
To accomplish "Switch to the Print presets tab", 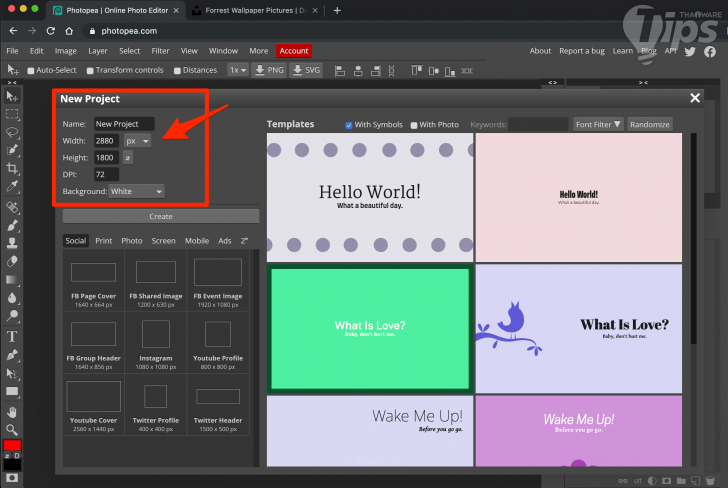I will click(103, 241).
